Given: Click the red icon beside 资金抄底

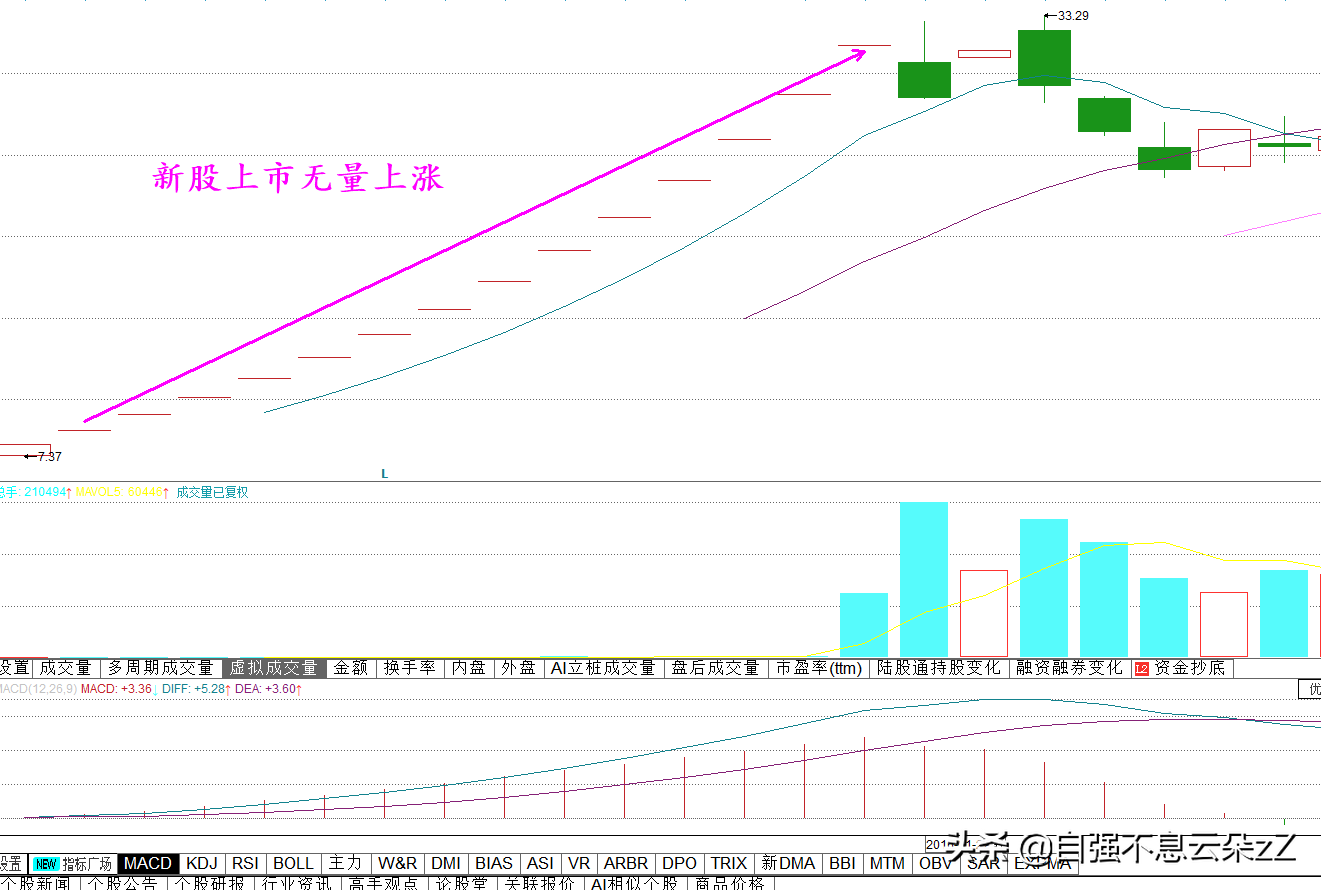Looking at the screenshot, I should [x=1141, y=668].
